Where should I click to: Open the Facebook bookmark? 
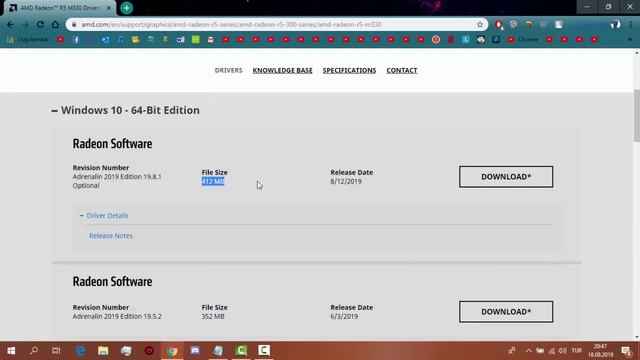pyautogui.click(x=76, y=40)
